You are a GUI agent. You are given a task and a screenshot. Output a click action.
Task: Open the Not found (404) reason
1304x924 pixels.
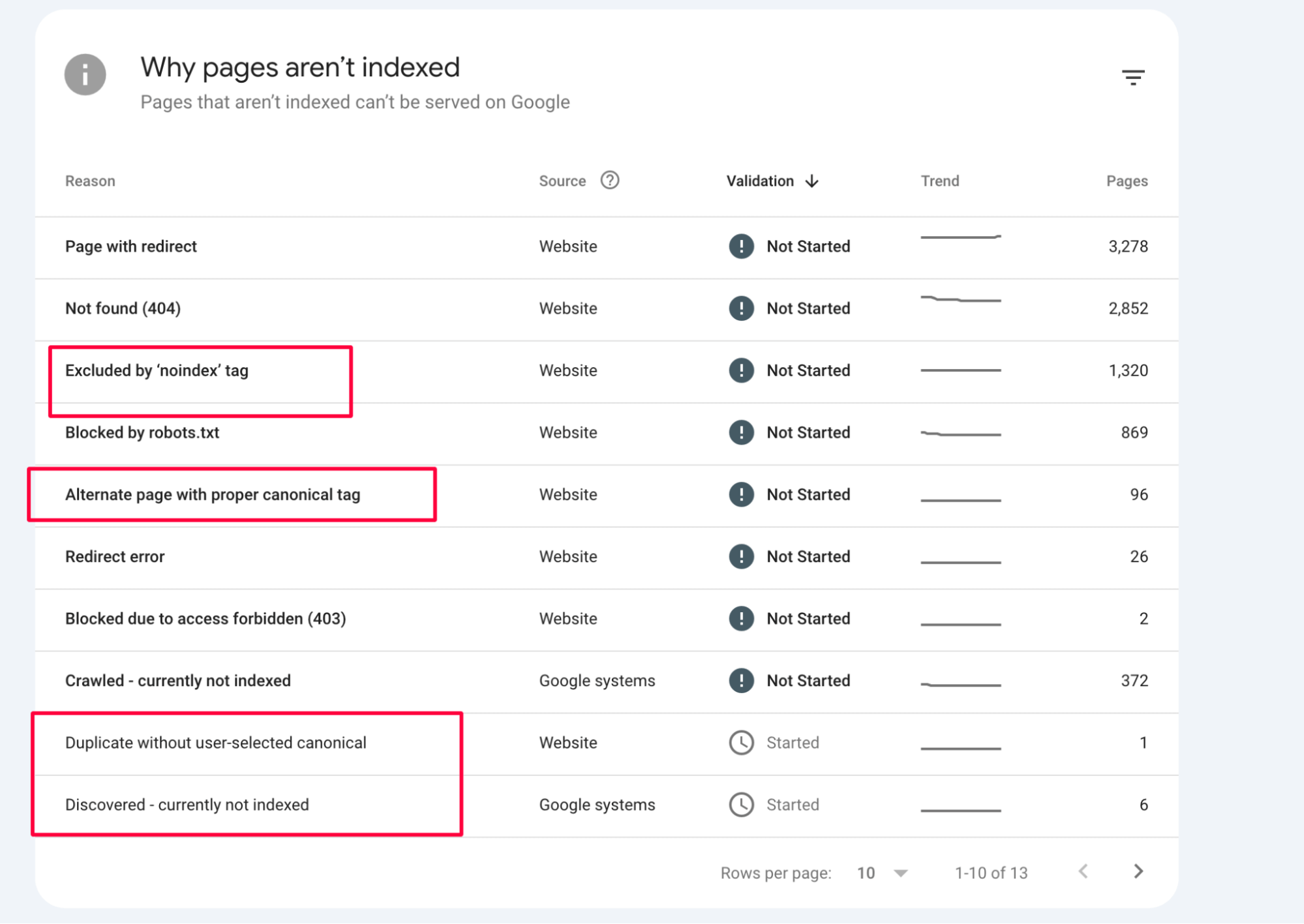click(x=123, y=308)
